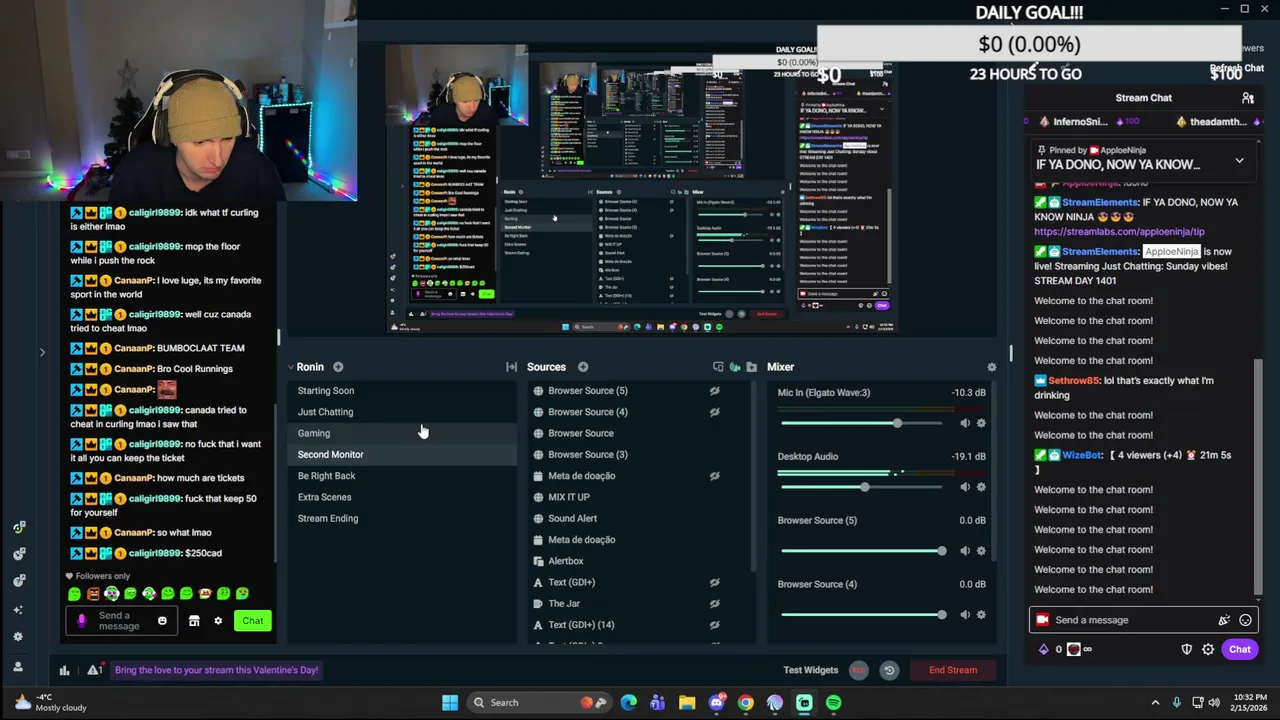1280x720 pixels.
Task: Expand the left sidebar arrow
Action: tap(42, 352)
